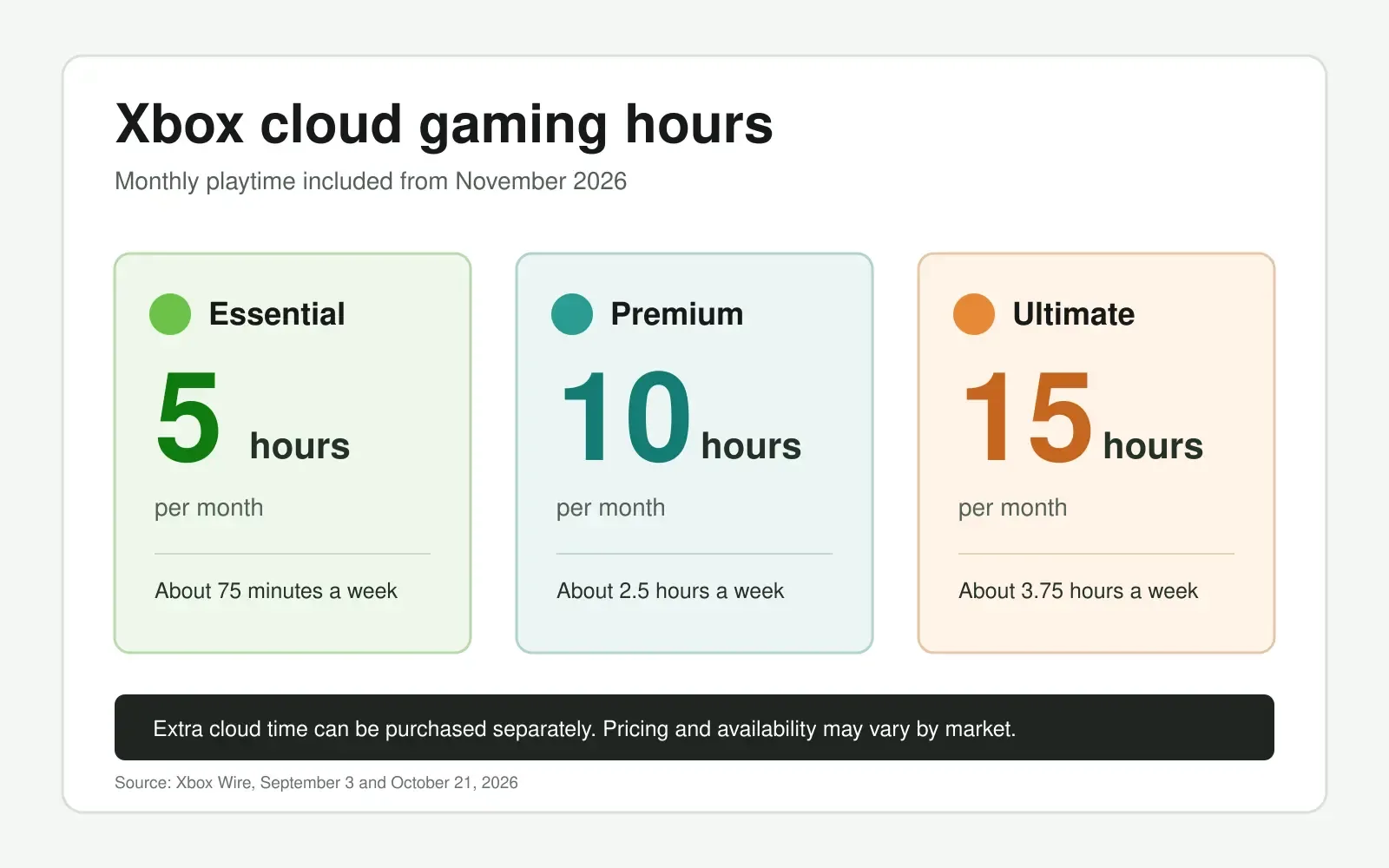Image resolution: width=1389 pixels, height=868 pixels.
Task: Click "About 75 minutes a week"
Action: tap(276, 591)
